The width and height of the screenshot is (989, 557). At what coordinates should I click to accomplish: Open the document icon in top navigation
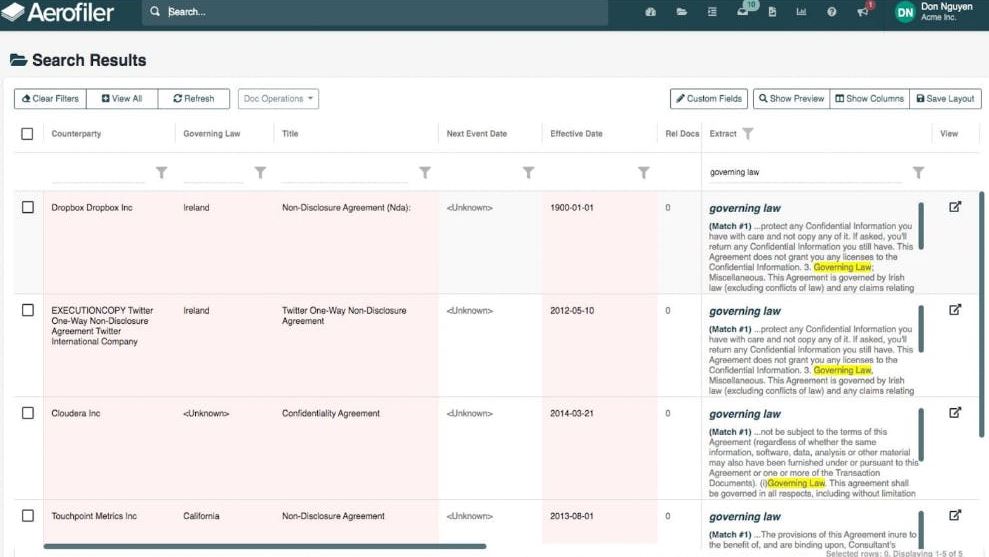click(772, 12)
